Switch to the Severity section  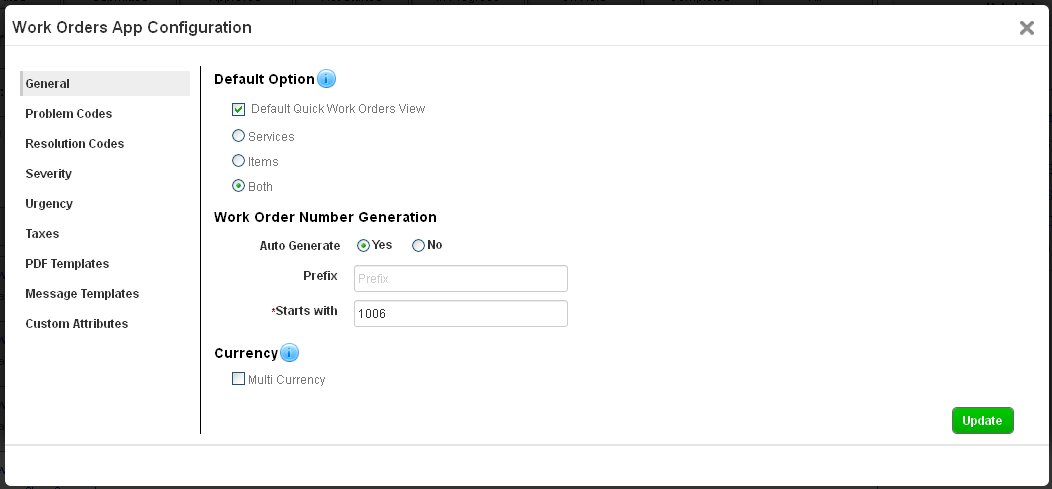pyautogui.click(x=49, y=174)
